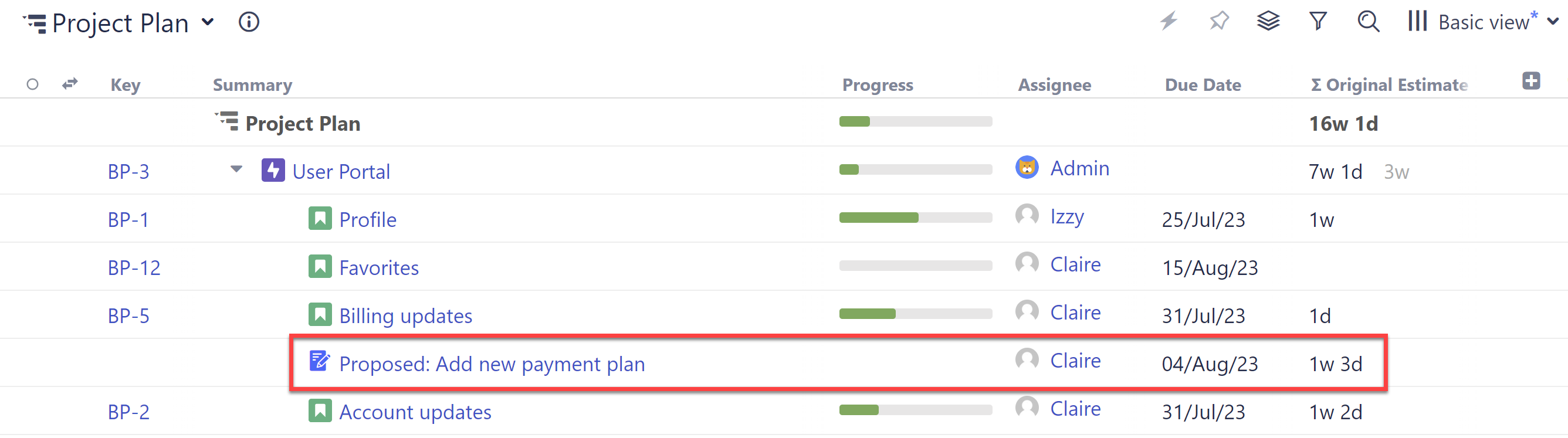Click the pencil icon on the proposed row
Viewport: 1568px width, 438px height.
pos(319,362)
